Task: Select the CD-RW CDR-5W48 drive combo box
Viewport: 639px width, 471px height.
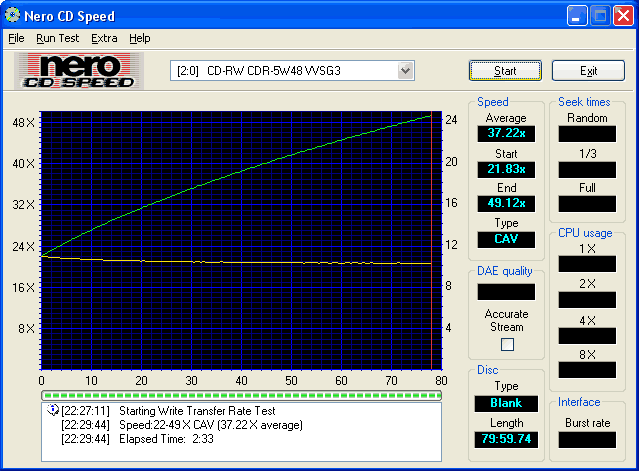Action: click(x=292, y=70)
